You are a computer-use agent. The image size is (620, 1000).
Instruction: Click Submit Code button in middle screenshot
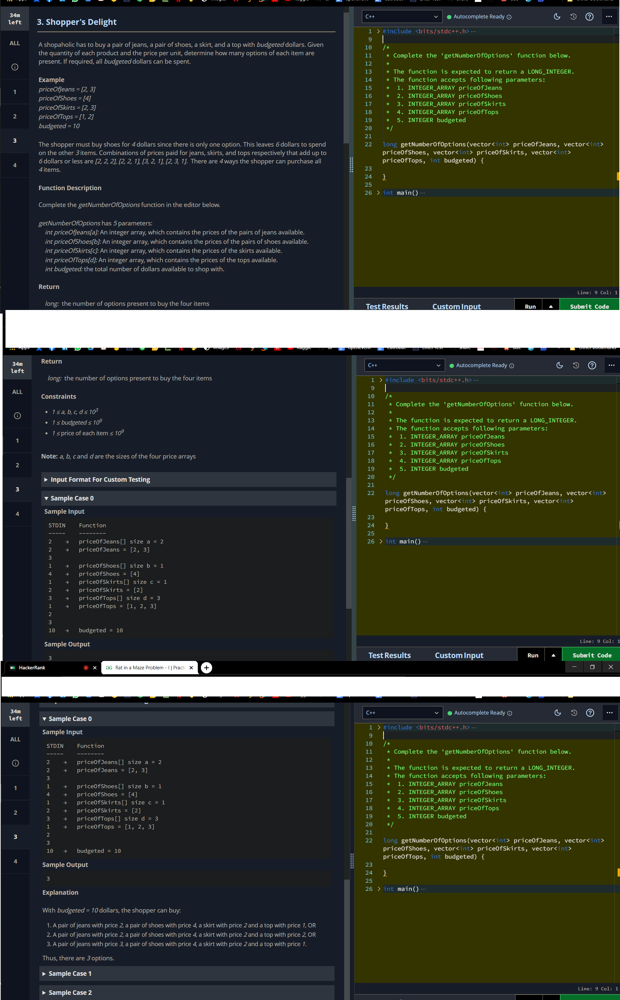pos(592,655)
